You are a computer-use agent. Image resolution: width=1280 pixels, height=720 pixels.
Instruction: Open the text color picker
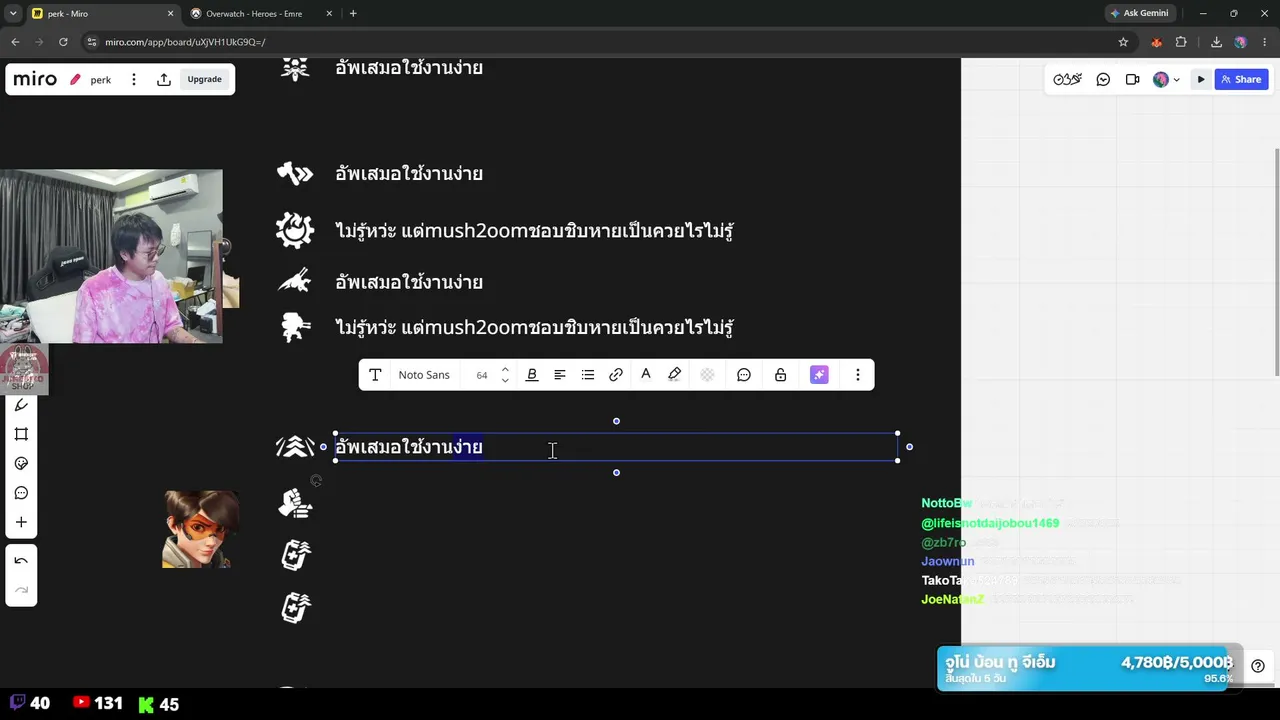[x=646, y=375]
